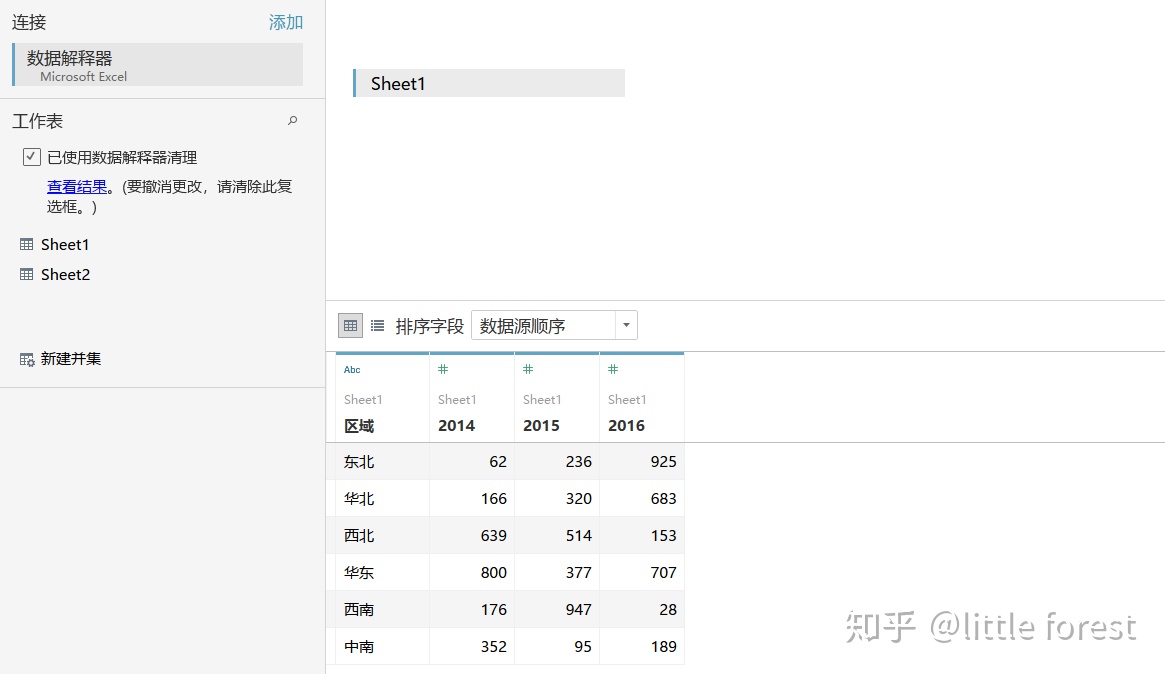Click the Sheet1 table icon in worksheet list
1165x674 pixels.
pyautogui.click(x=27, y=244)
